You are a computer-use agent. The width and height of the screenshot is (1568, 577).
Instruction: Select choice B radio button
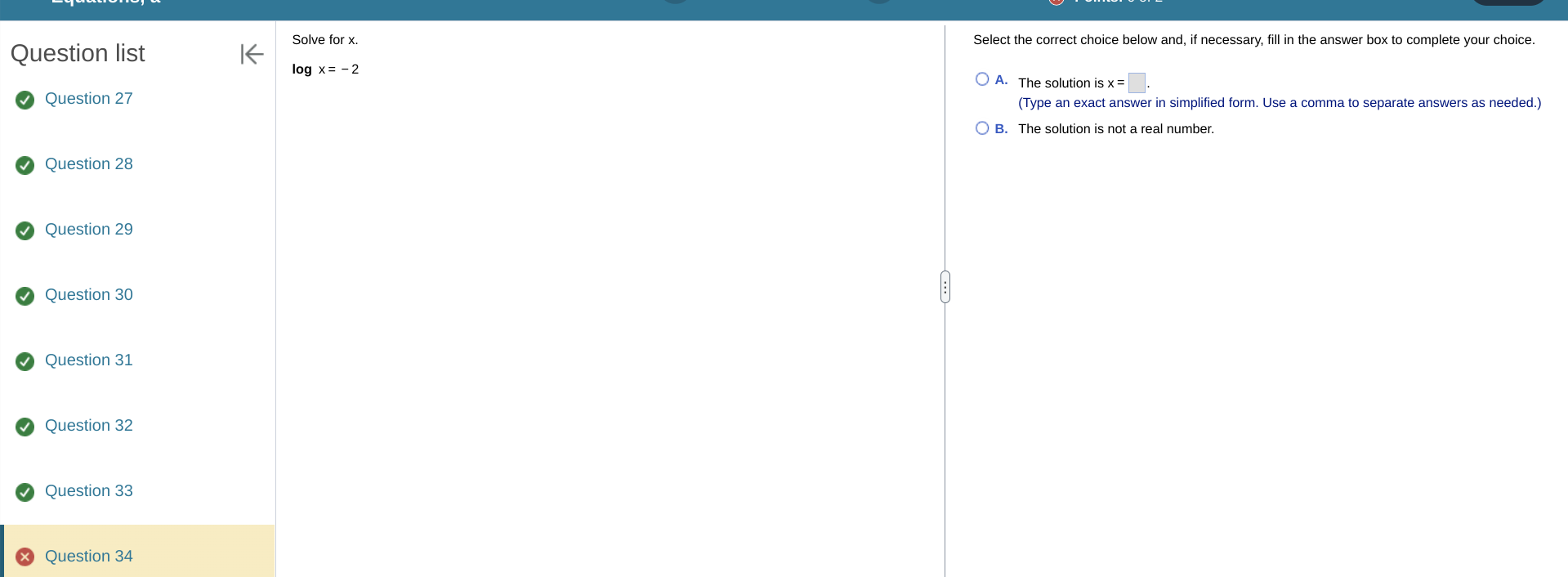(982, 128)
